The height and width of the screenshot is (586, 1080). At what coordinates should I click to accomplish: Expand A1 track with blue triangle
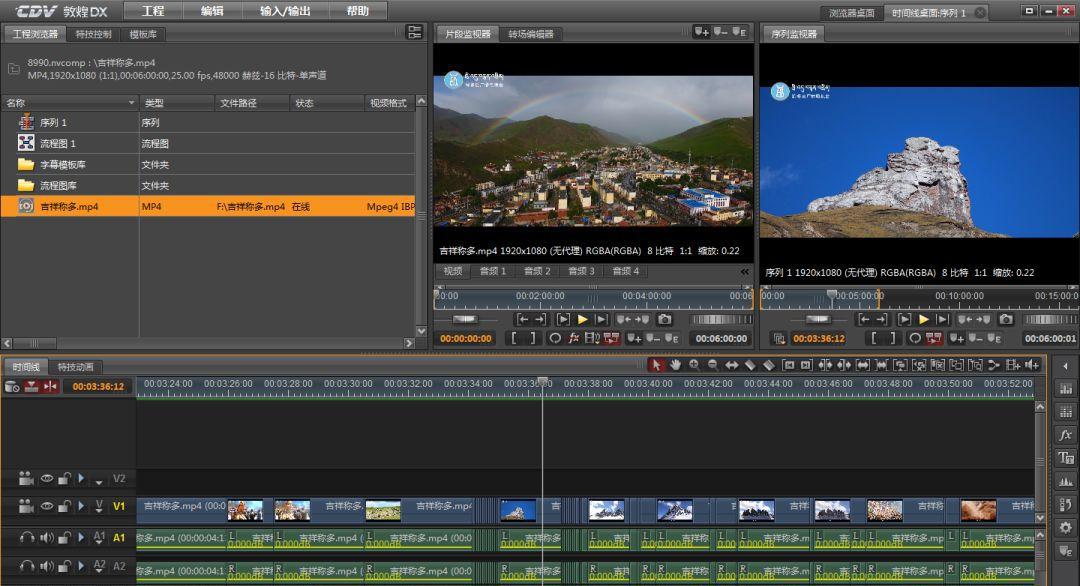pos(81,537)
